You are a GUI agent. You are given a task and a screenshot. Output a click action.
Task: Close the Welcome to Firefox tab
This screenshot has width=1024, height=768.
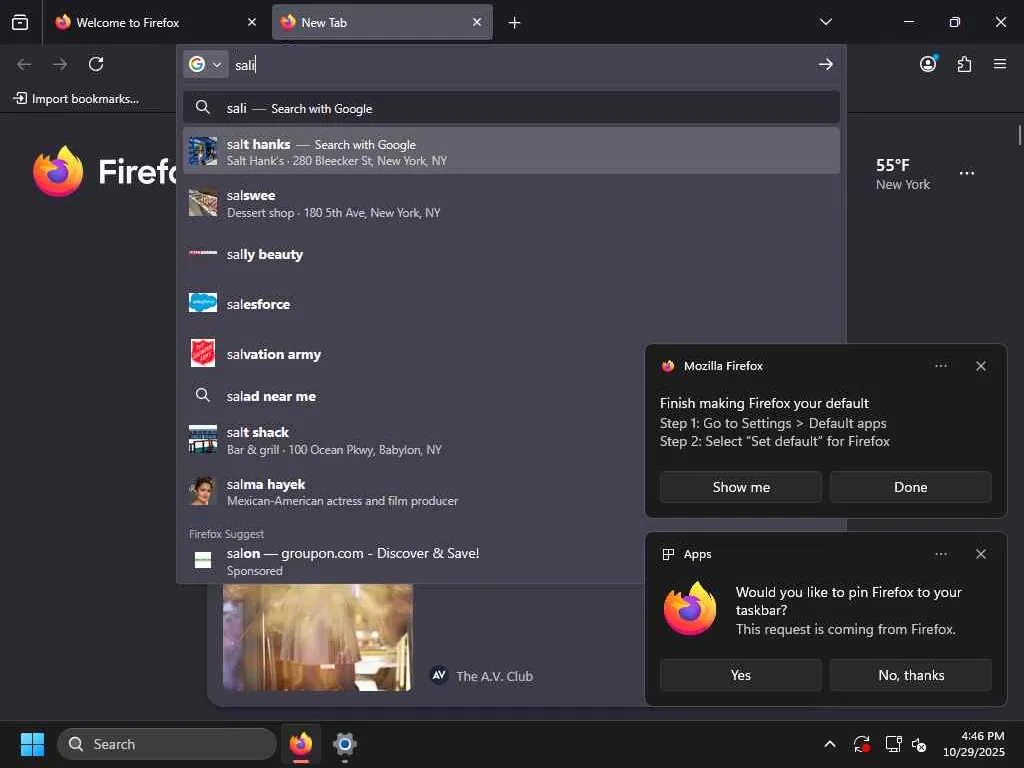tap(252, 22)
